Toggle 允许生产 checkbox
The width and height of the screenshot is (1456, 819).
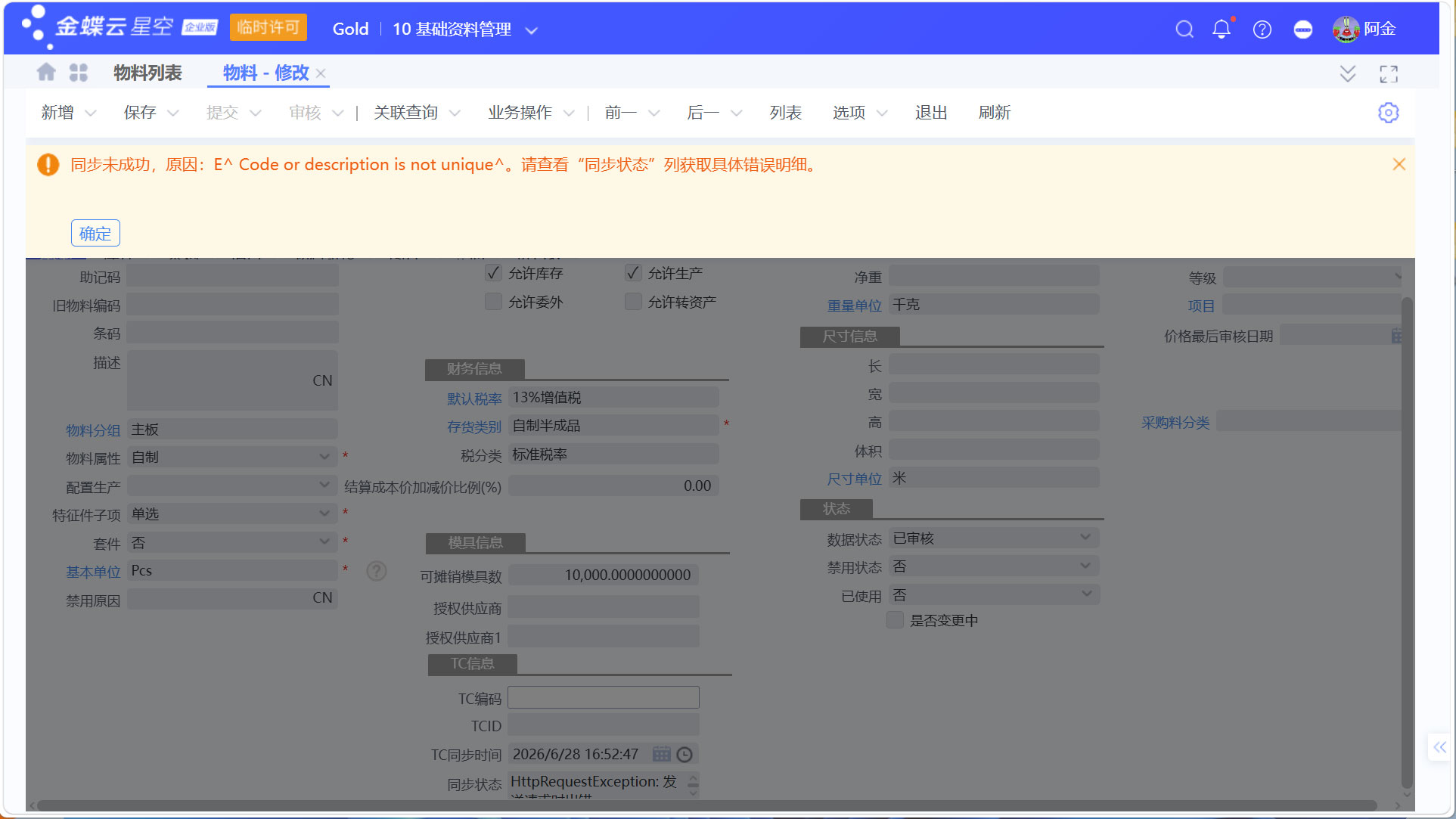[633, 273]
